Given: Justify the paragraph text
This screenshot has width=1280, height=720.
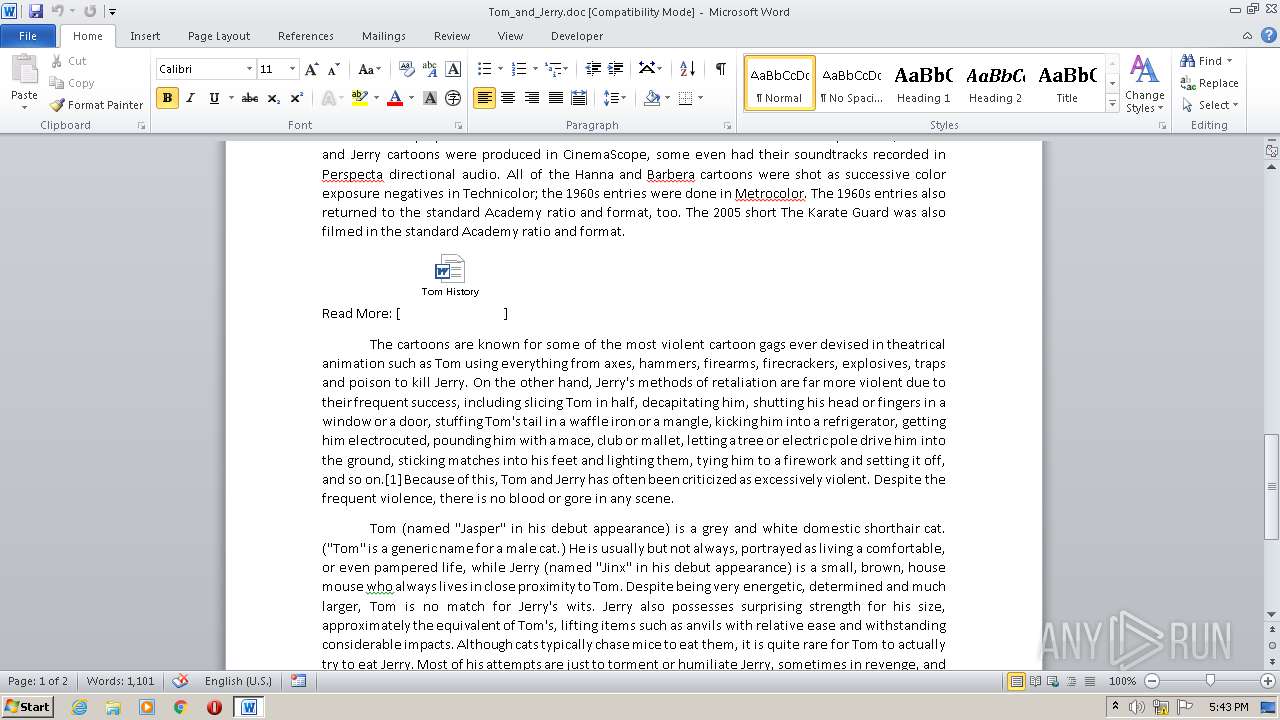Looking at the screenshot, I should pyautogui.click(x=555, y=98).
